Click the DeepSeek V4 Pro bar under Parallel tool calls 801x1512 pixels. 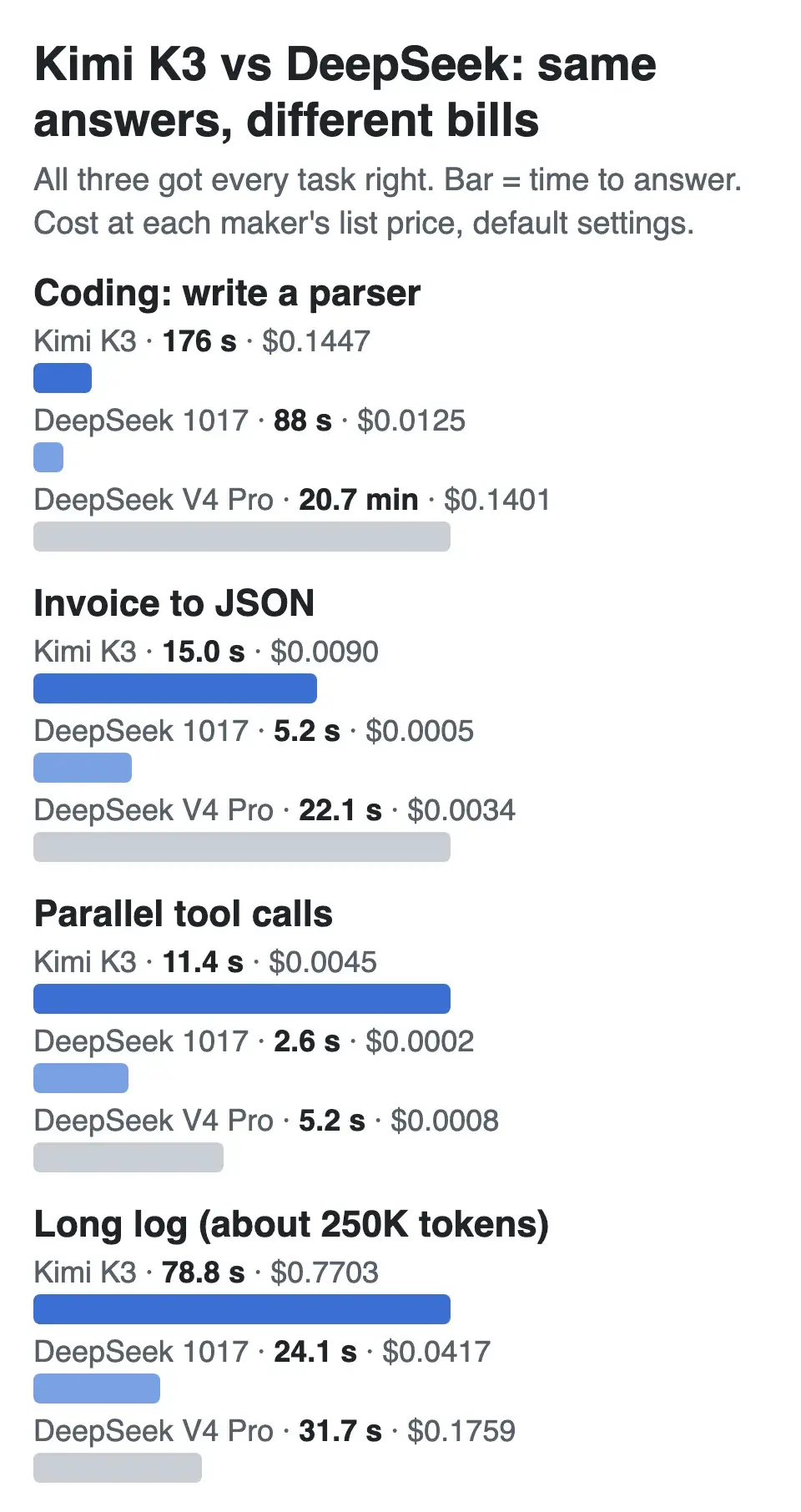pyautogui.click(x=128, y=1157)
